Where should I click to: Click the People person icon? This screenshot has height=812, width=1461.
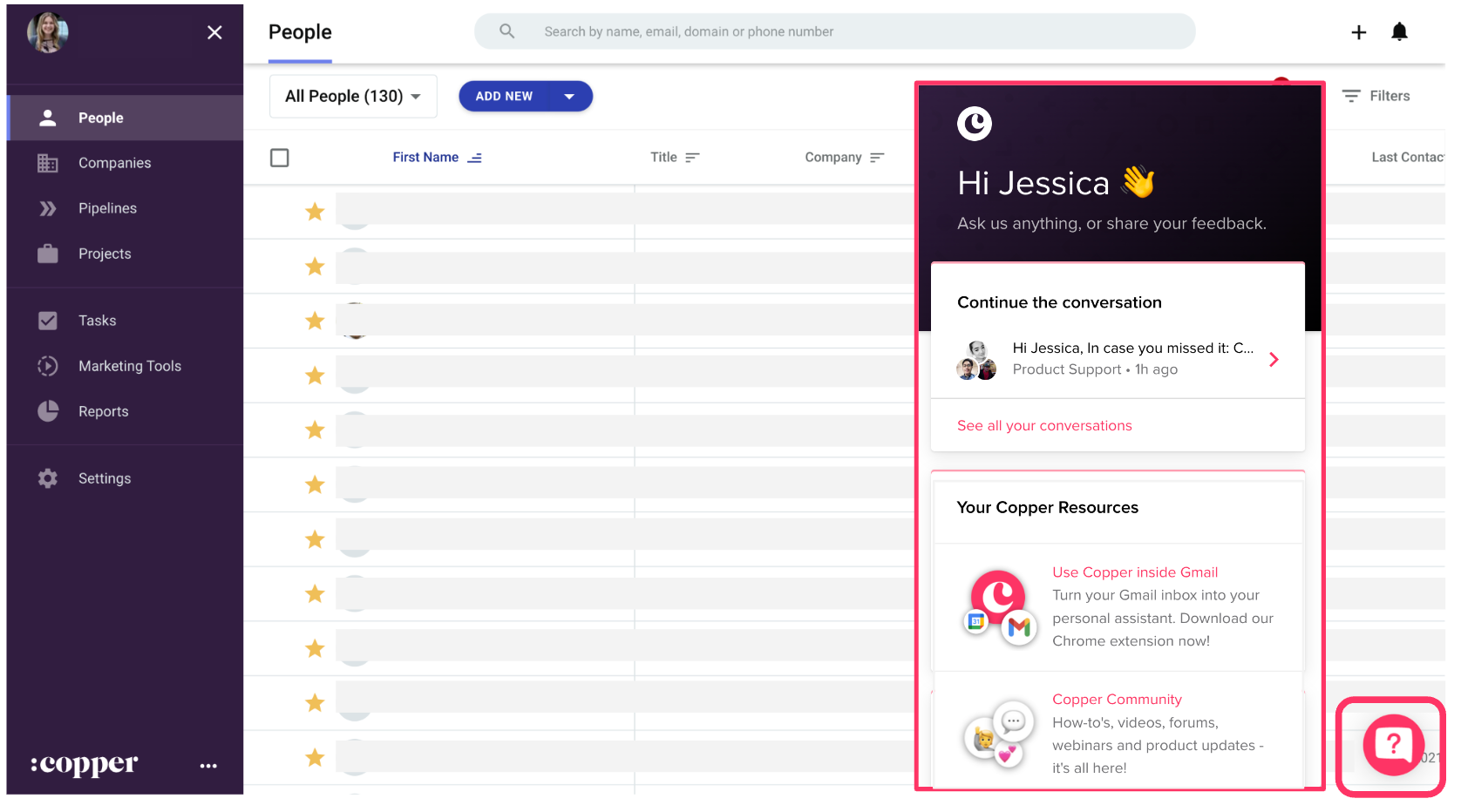(48, 118)
